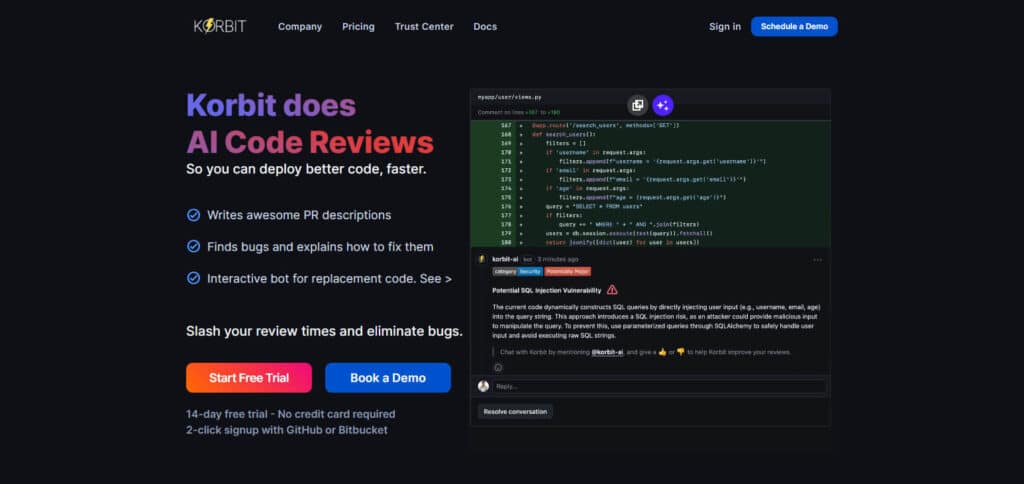
Task: Click the 'Korbit does' headline
Action: coord(271,105)
